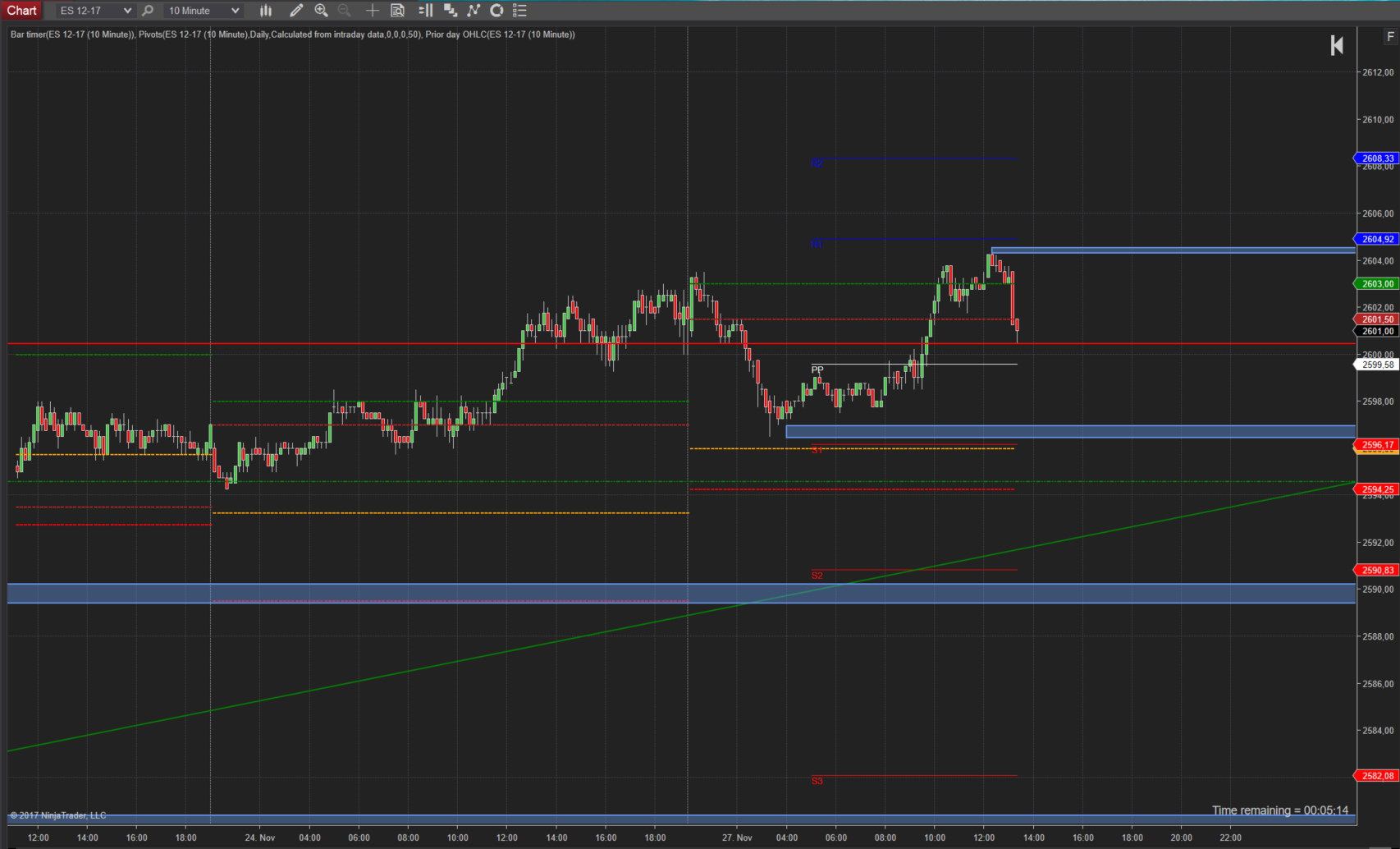Click the 2582,08 price marker
Screen dimensions: 1400x849
[1375, 776]
